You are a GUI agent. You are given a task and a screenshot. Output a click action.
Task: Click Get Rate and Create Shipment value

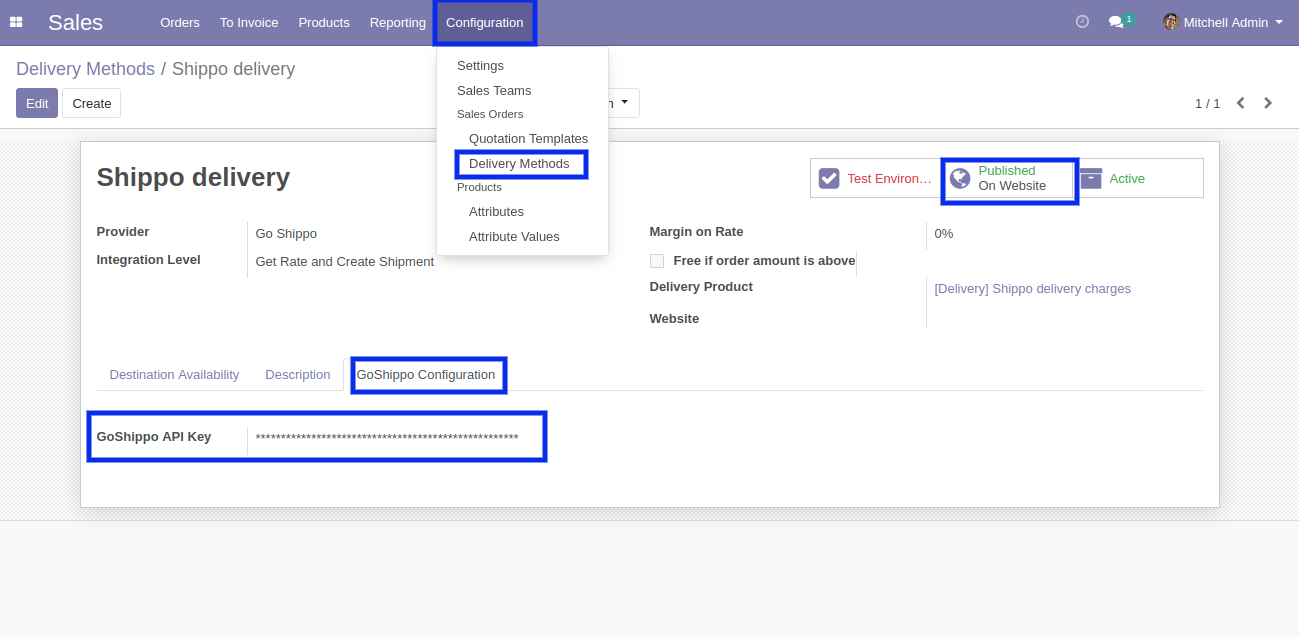345,262
